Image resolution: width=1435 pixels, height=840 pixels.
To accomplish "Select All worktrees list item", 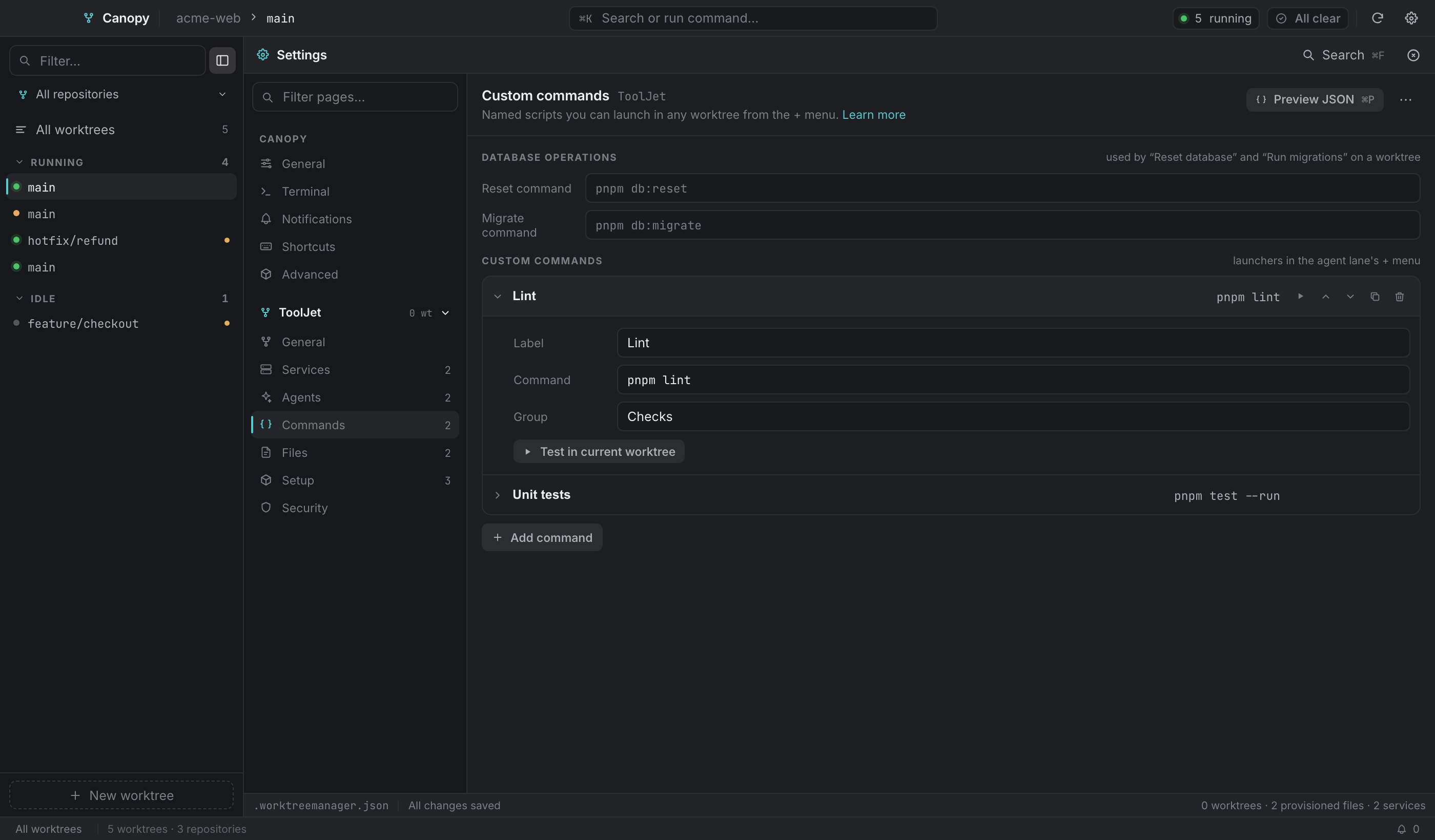I will tap(121, 130).
